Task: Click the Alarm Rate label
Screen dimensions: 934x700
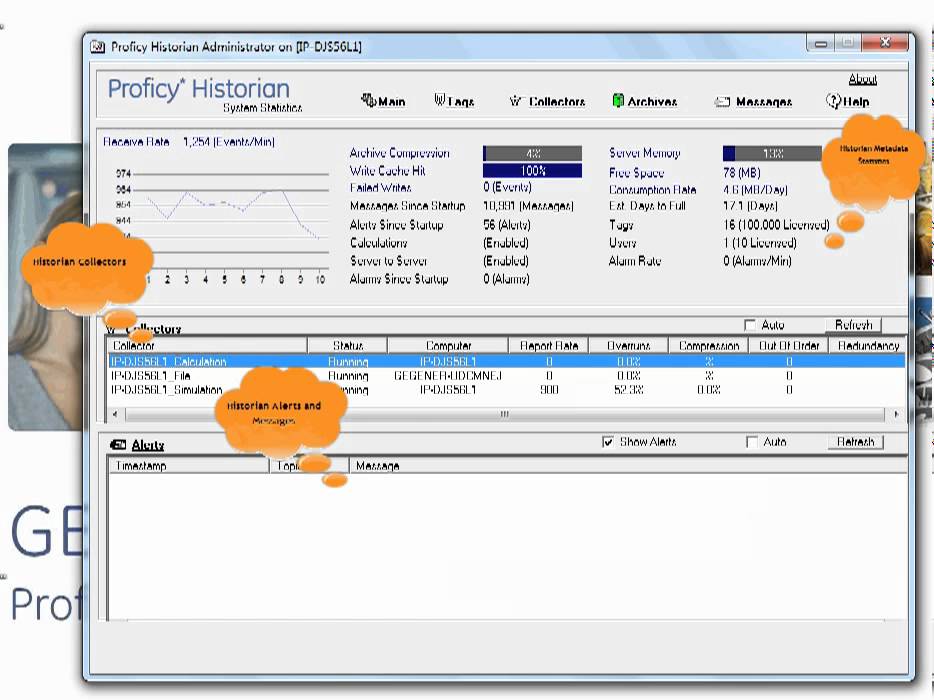Action: [x=634, y=261]
